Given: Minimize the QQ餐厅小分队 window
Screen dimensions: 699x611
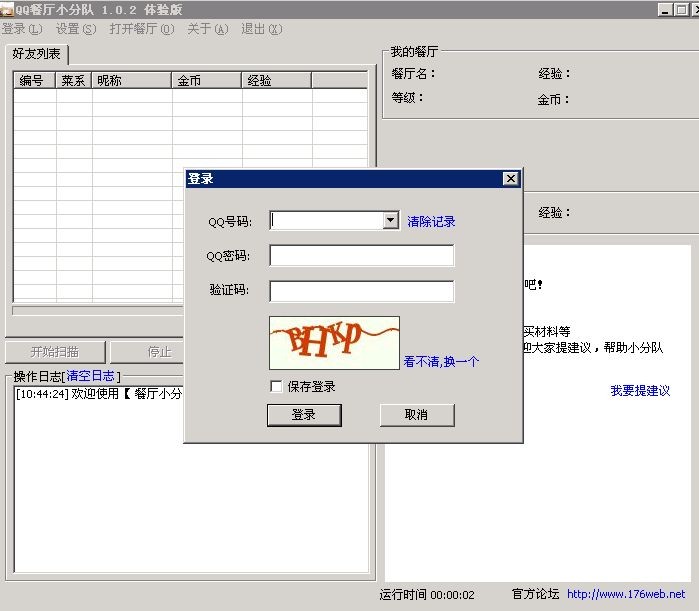Looking at the screenshot, I should (665, 9).
